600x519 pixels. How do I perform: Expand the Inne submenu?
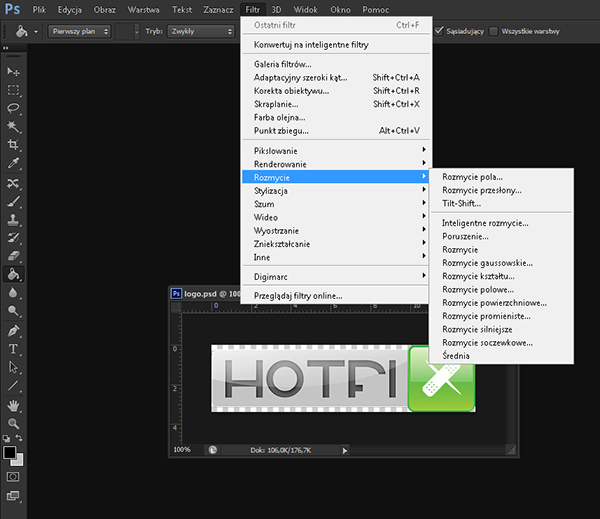tap(337, 257)
